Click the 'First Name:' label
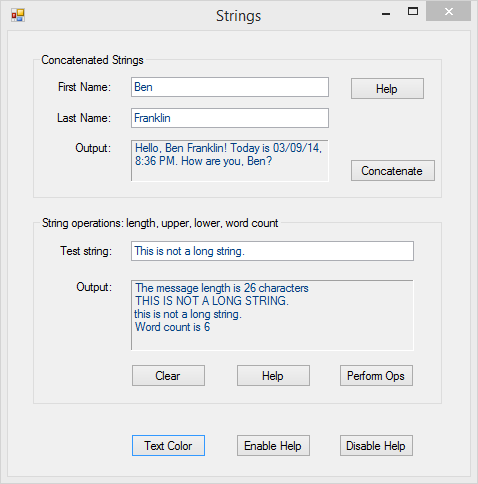 pyautogui.click(x=84, y=87)
